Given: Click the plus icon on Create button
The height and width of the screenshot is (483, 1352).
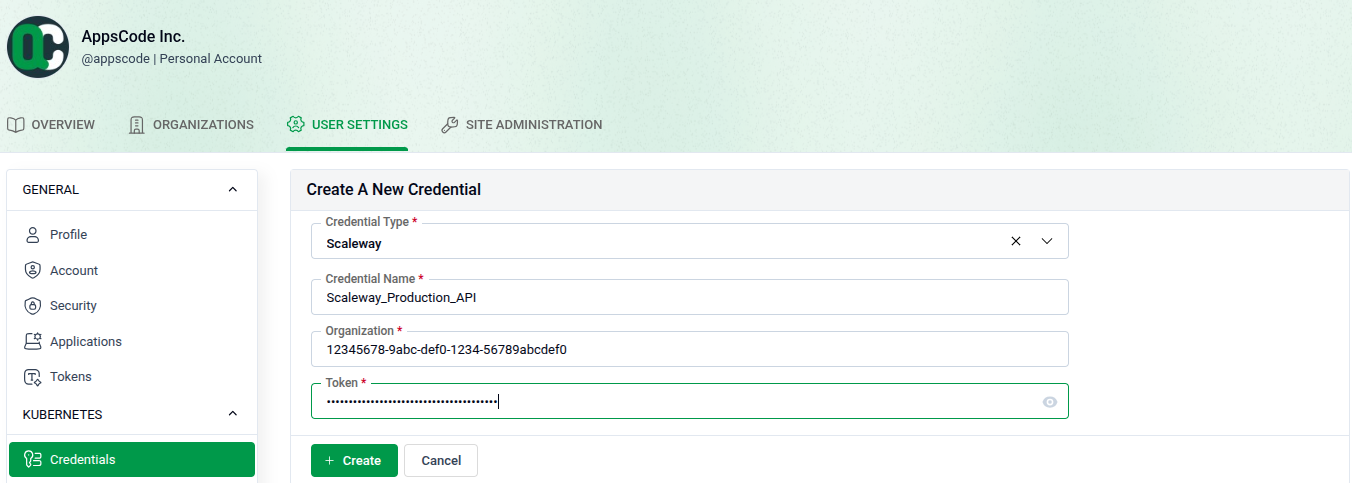Looking at the screenshot, I should 330,461.
